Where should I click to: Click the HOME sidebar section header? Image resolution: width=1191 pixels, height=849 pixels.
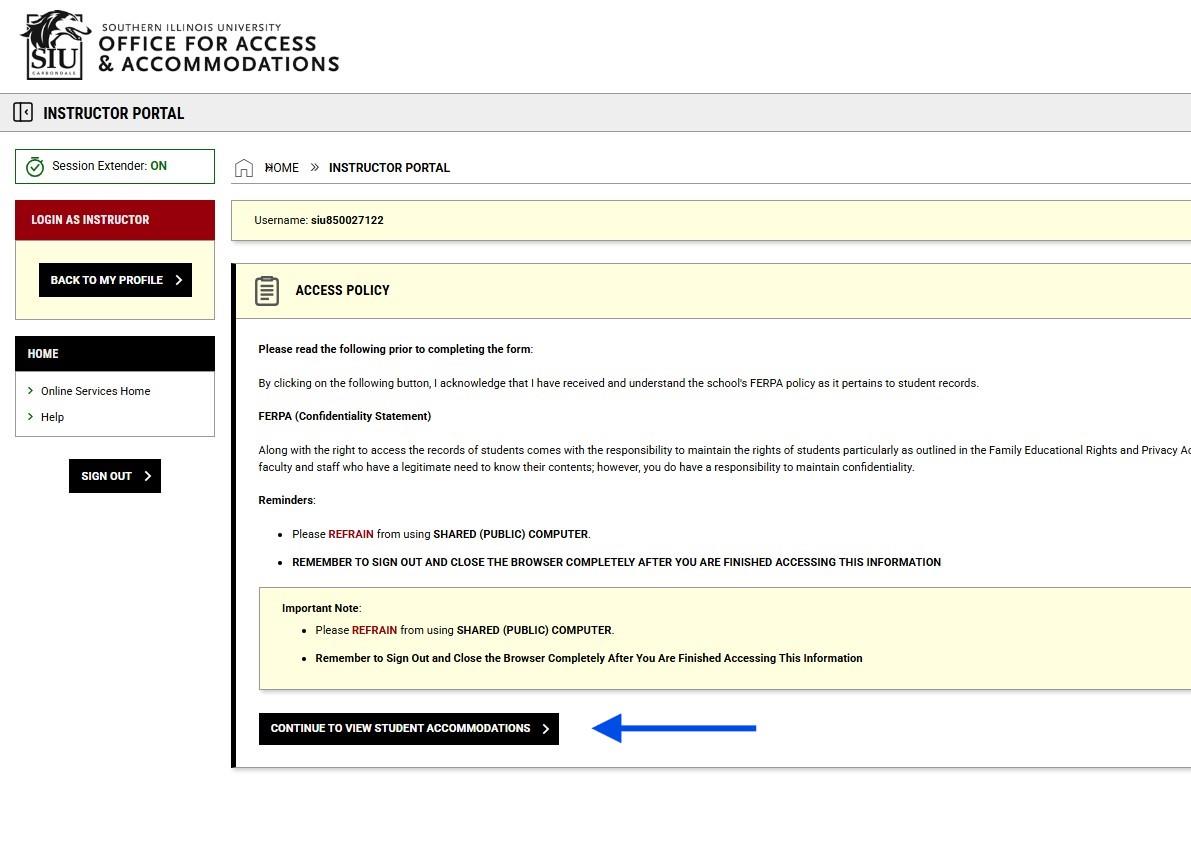tap(115, 354)
